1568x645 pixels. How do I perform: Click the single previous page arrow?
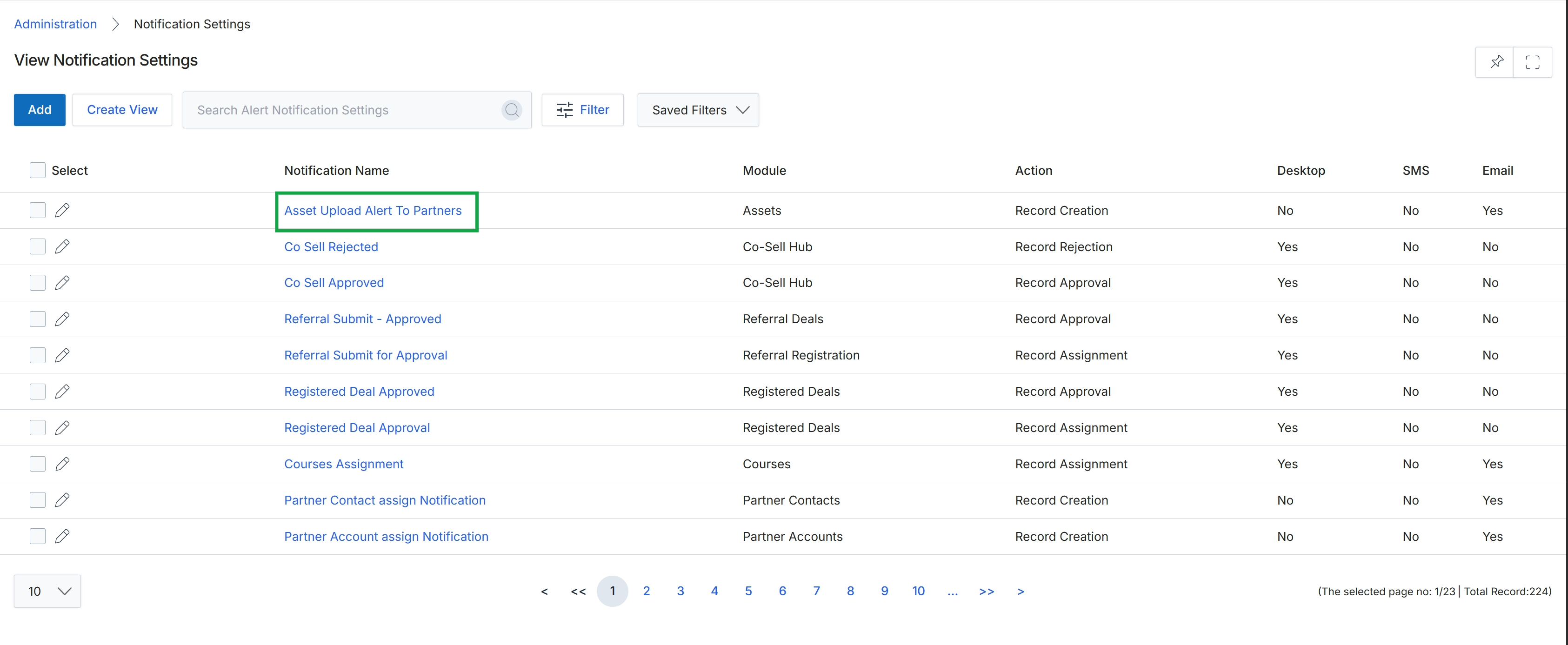(x=544, y=592)
